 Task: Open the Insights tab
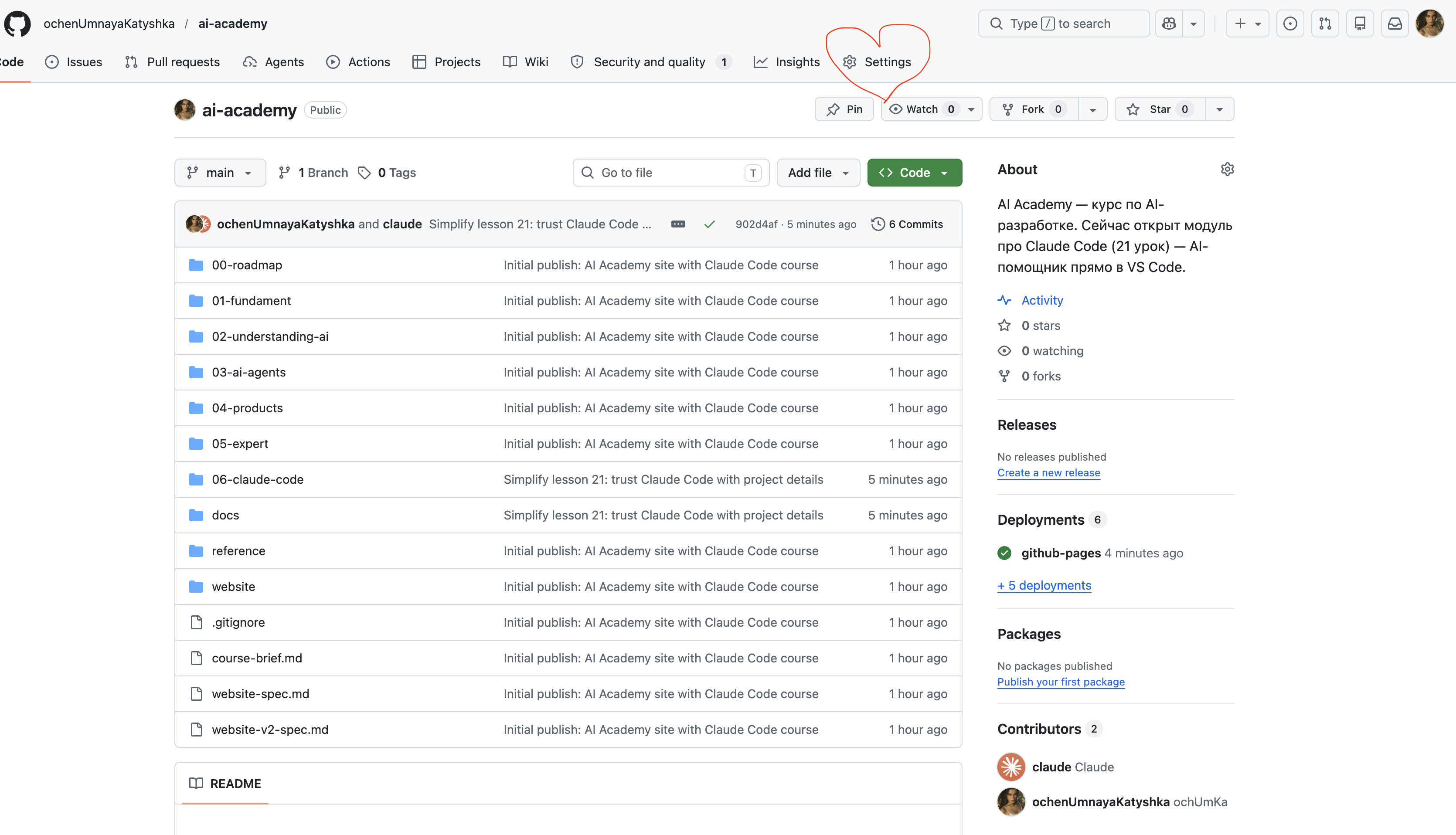(x=786, y=62)
